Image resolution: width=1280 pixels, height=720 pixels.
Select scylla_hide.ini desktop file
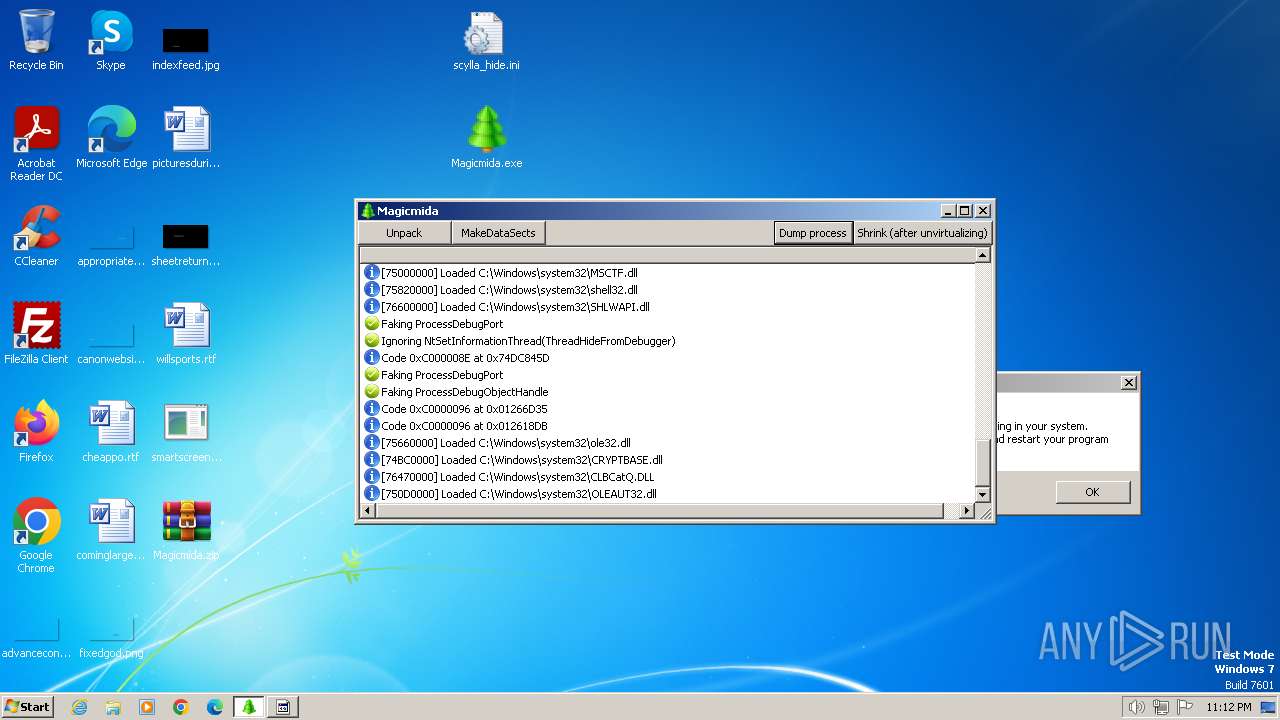486,42
